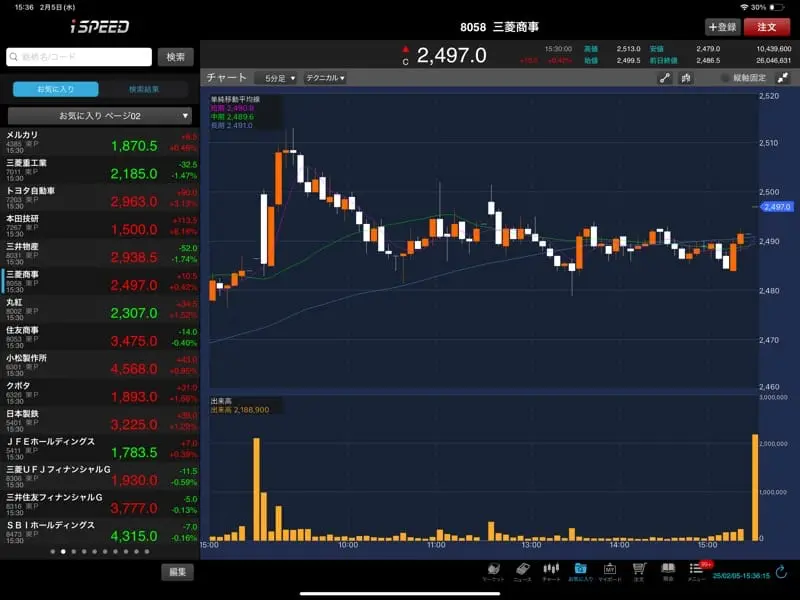The height and width of the screenshot is (600, 800).
Task: Select the お気に入り tab
Action: click(x=55, y=89)
